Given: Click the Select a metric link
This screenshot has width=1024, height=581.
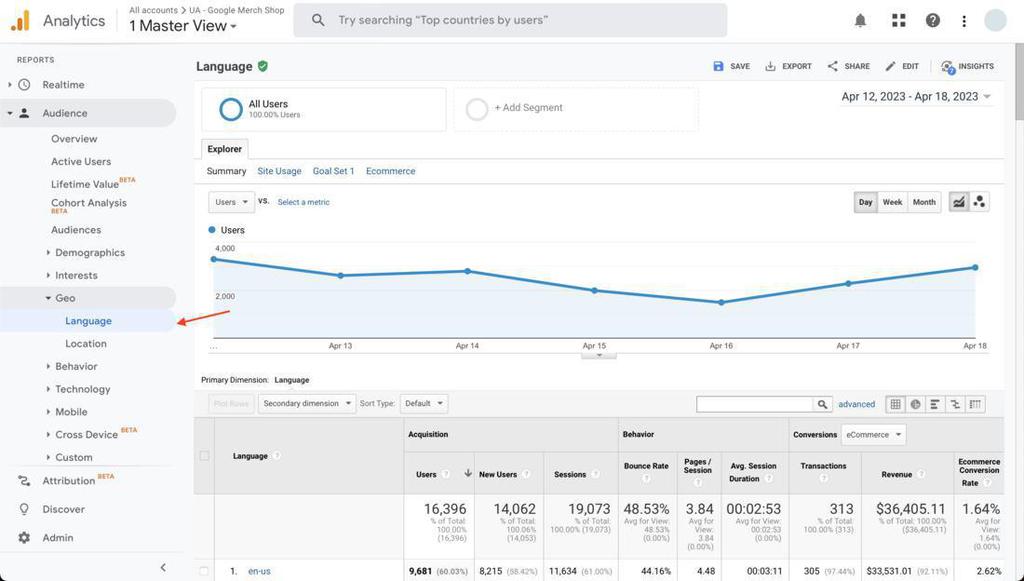Looking at the screenshot, I should (304, 202).
